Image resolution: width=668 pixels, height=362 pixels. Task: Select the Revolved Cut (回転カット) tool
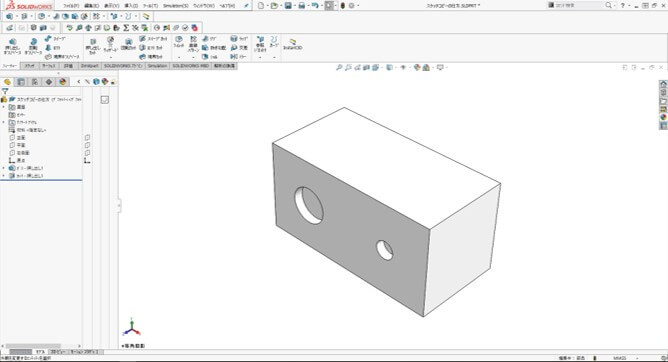point(128,45)
